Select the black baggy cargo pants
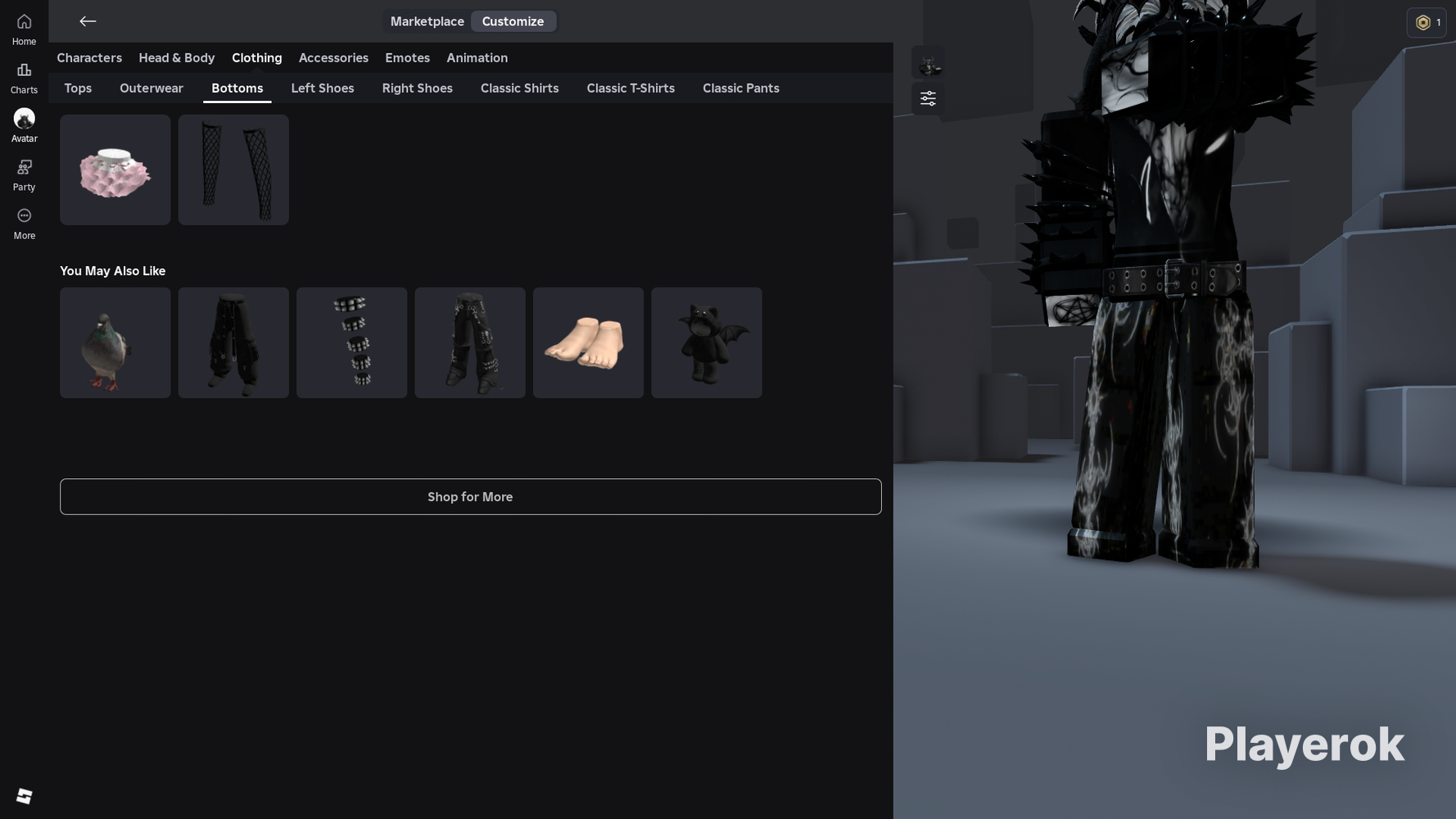This screenshot has width=1456, height=819. [x=233, y=342]
